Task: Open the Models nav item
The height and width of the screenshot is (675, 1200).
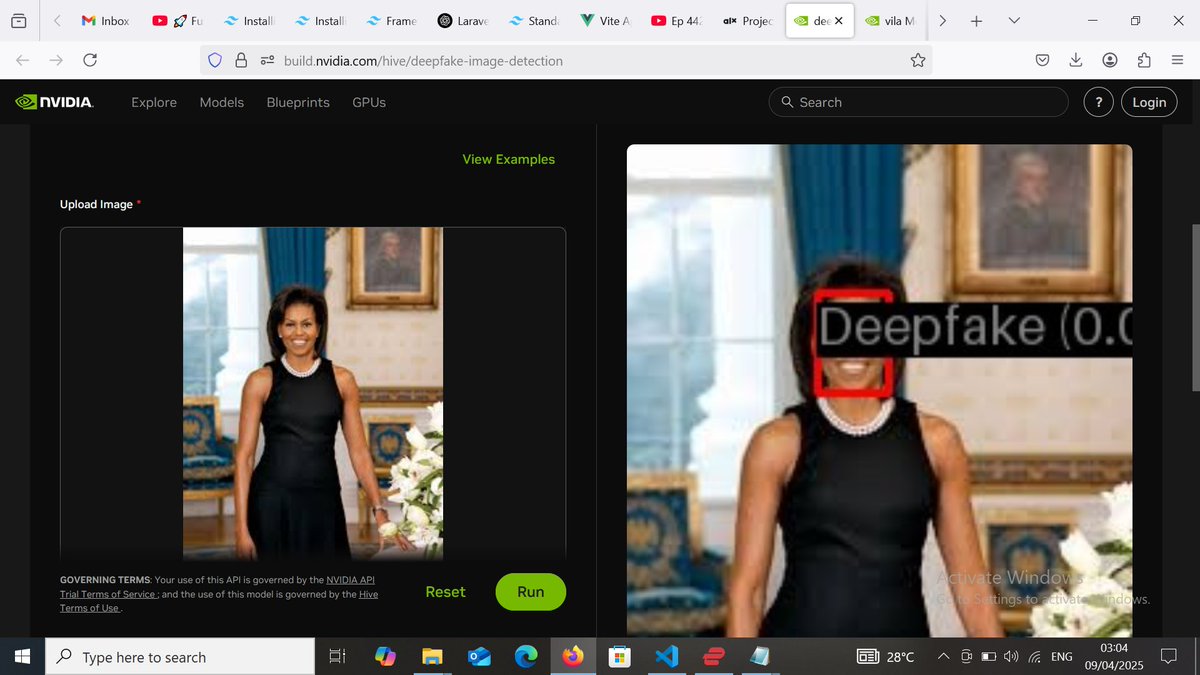Action: (222, 102)
